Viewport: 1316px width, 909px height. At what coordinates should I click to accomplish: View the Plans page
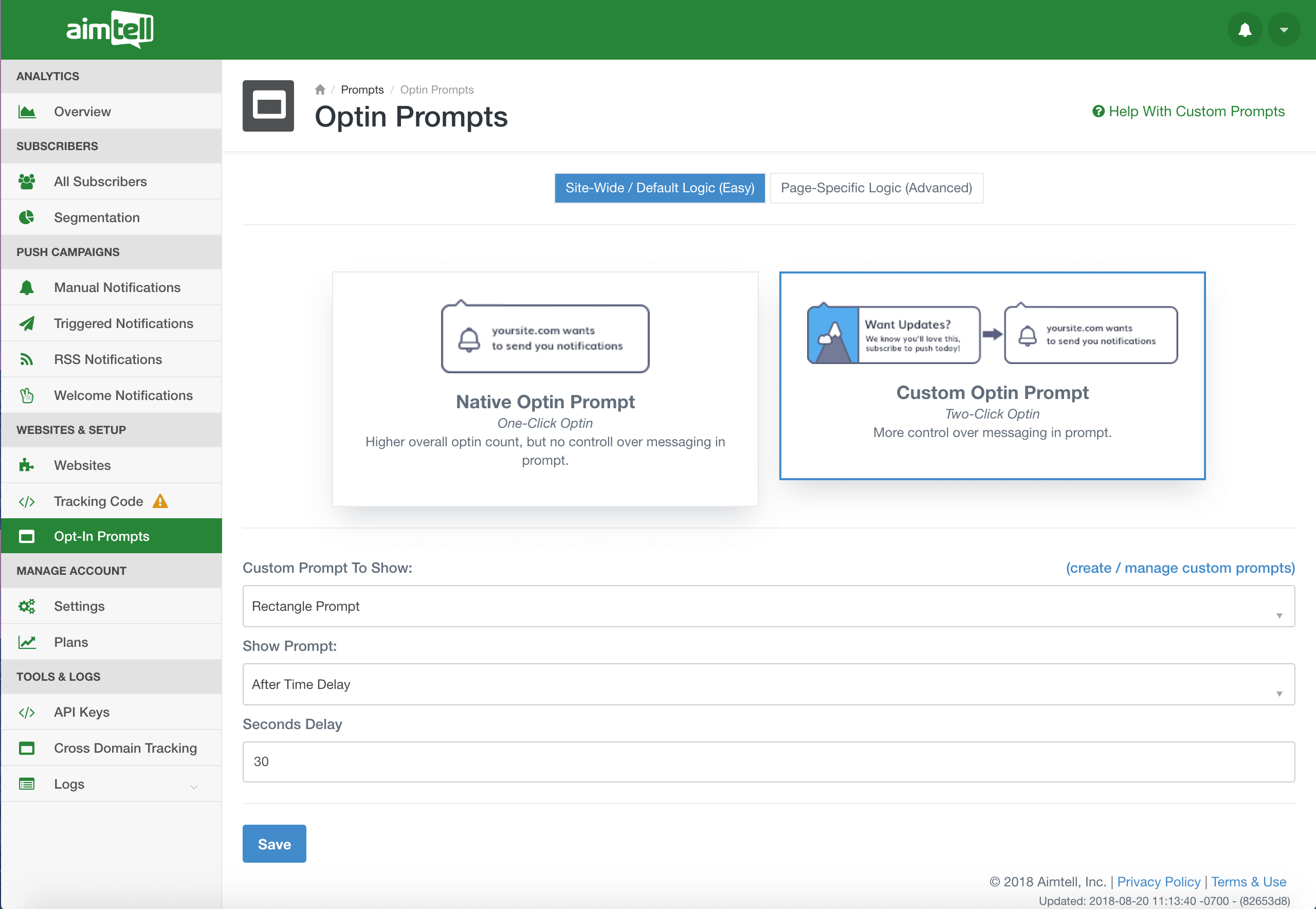(x=111, y=643)
